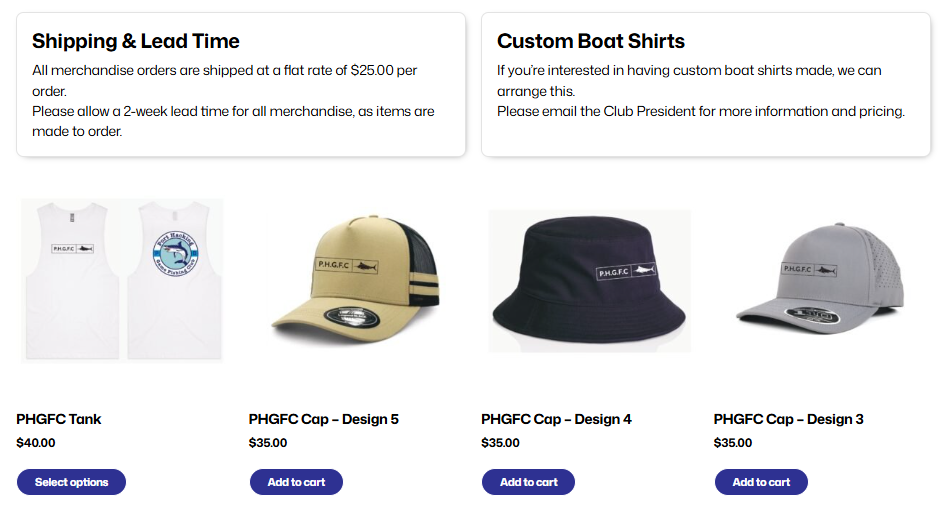
Task: Go to the PHGFC Cap – Design 3 title link
Action: (x=788, y=419)
